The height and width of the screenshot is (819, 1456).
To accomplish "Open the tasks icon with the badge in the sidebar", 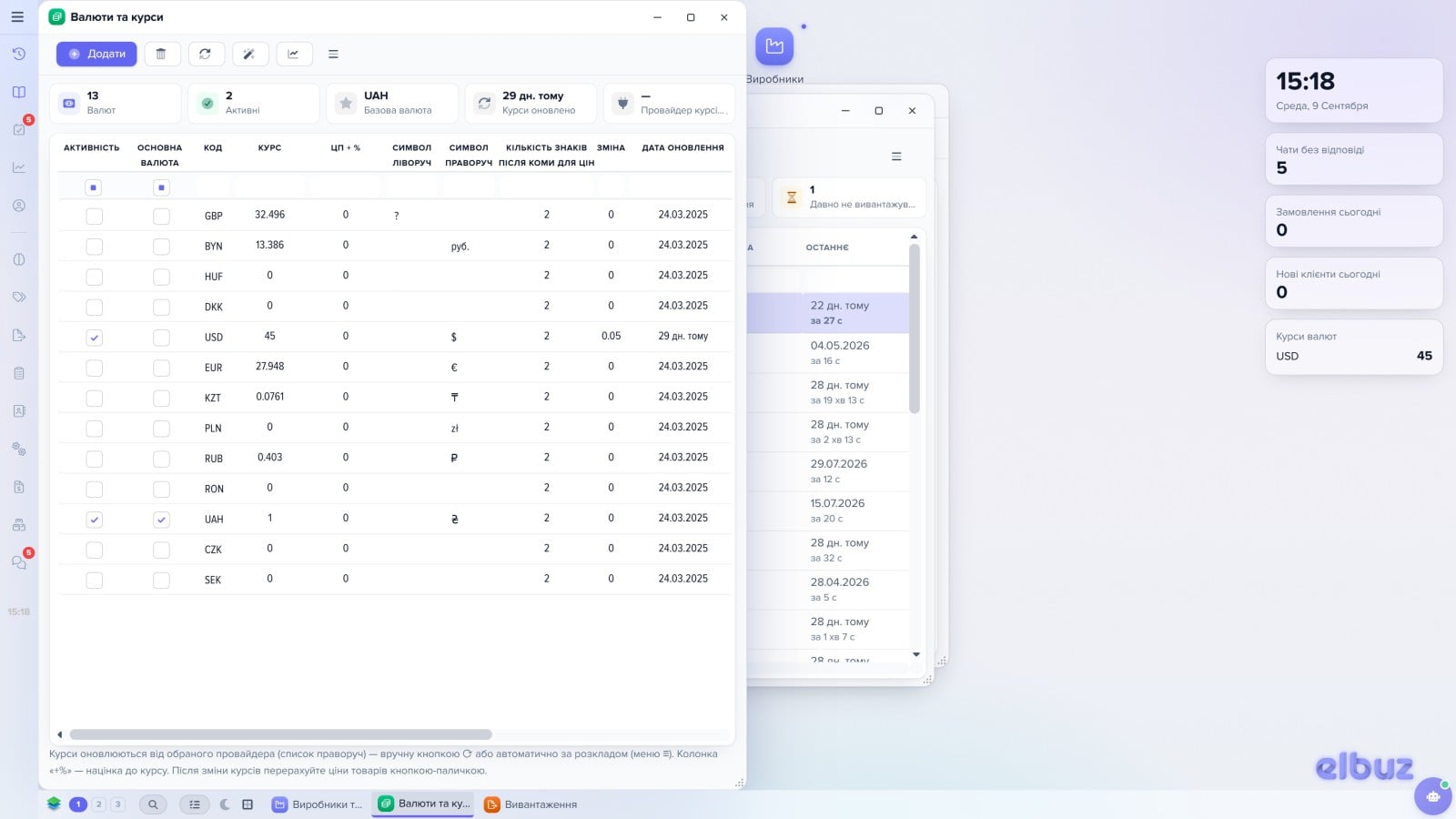I will click(x=19, y=129).
